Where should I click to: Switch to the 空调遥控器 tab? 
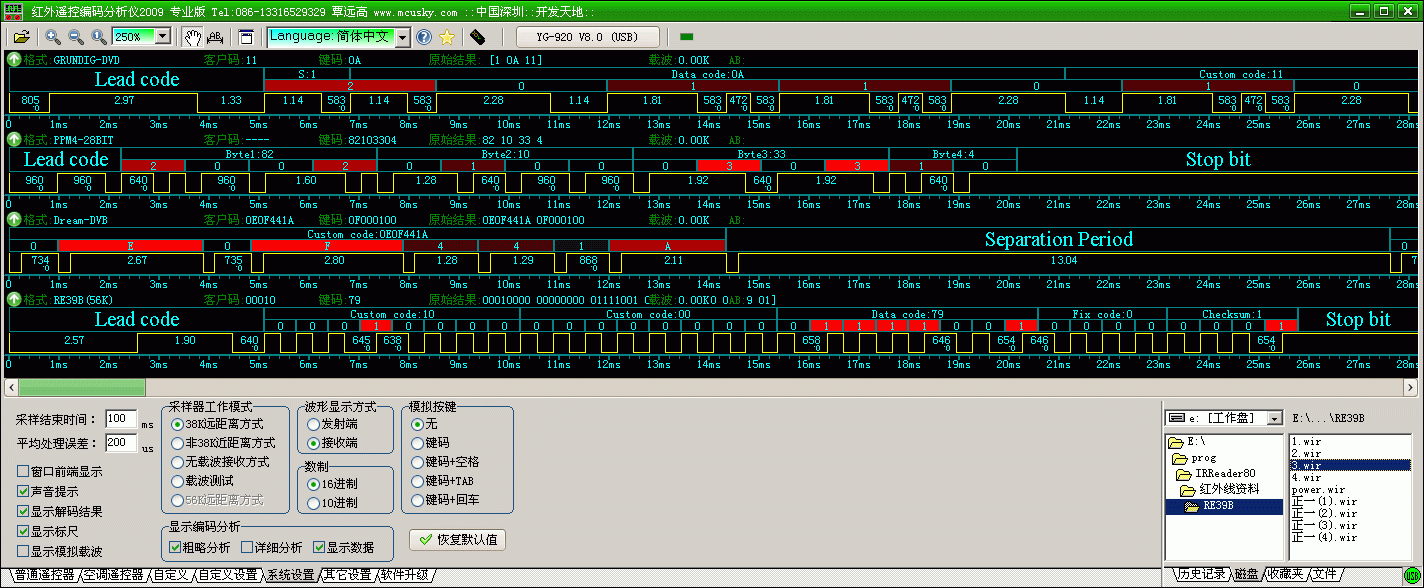[112, 575]
